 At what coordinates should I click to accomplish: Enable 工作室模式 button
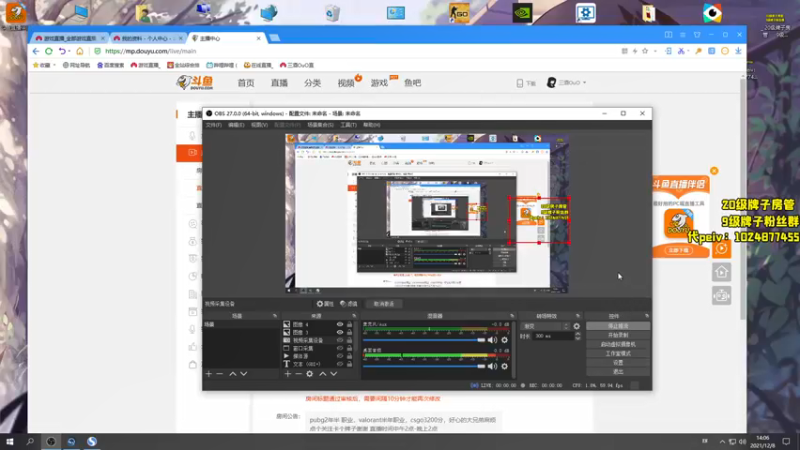tap(618, 353)
